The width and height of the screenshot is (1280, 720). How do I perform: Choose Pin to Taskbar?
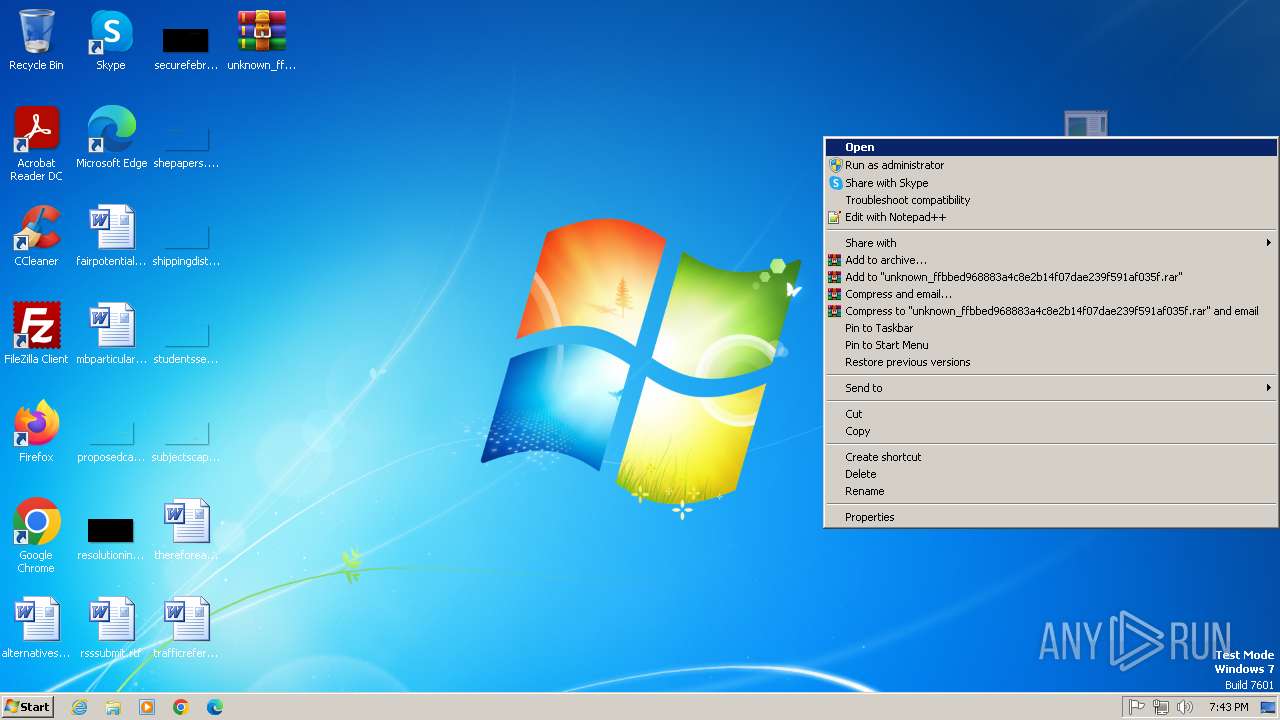click(x=1051, y=328)
